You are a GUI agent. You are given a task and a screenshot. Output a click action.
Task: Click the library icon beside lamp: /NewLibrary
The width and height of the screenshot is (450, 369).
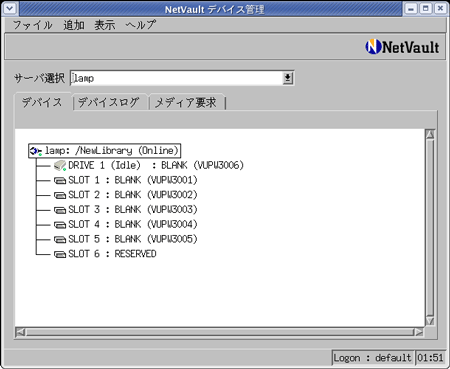(36, 151)
